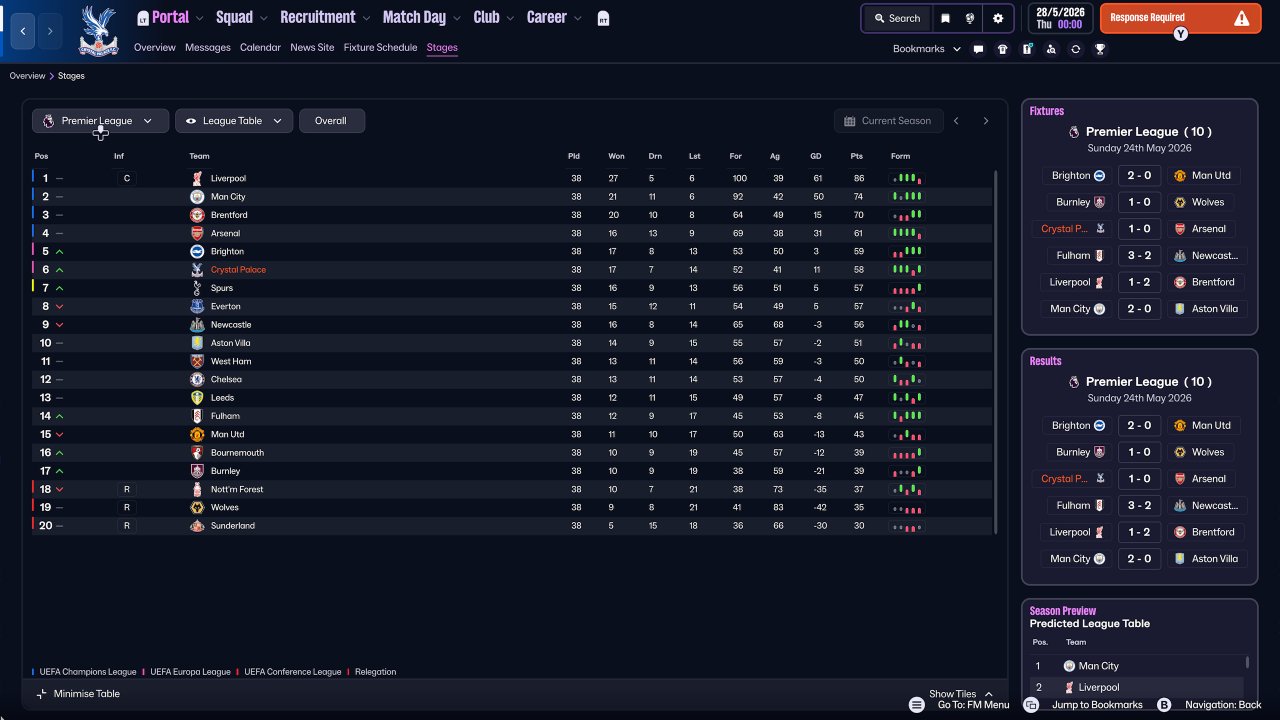Click Newcastle's form indicator in the table
The height and width of the screenshot is (720, 1280).
[x=906, y=325]
